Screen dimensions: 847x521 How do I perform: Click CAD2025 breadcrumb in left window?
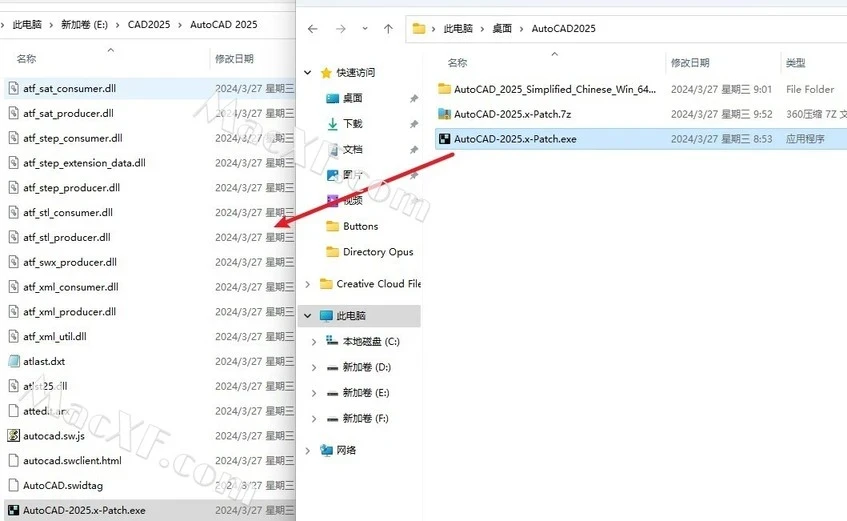coord(149,24)
